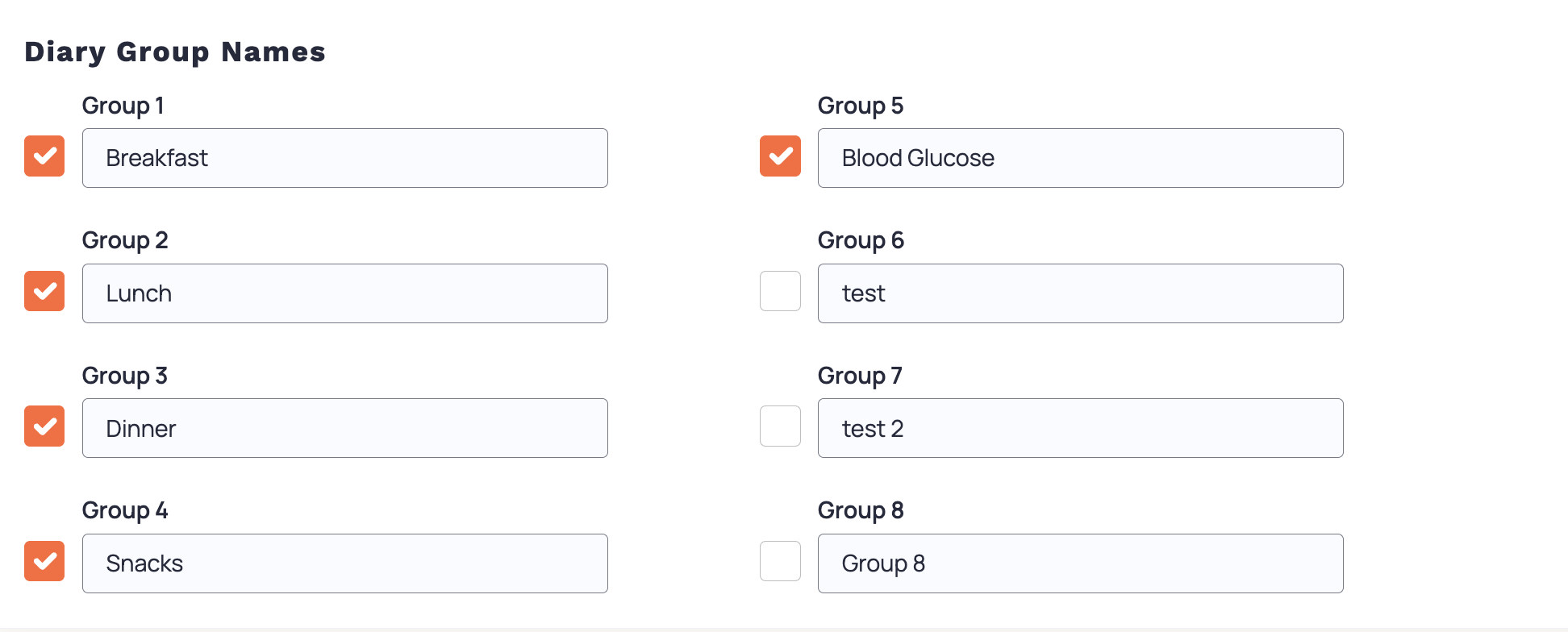Uncheck the Lunch group checkbox
This screenshot has width=1568, height=632.
(x=44, y=291)
